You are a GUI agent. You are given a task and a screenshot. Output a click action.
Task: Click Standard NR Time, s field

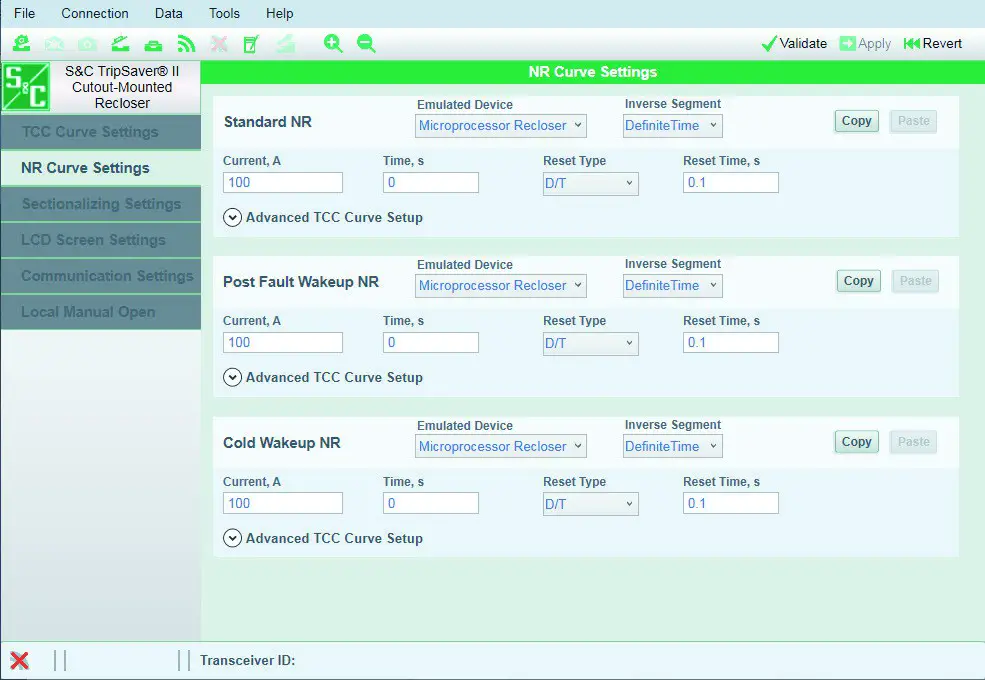pyautogui.click(x=431, y=183)
